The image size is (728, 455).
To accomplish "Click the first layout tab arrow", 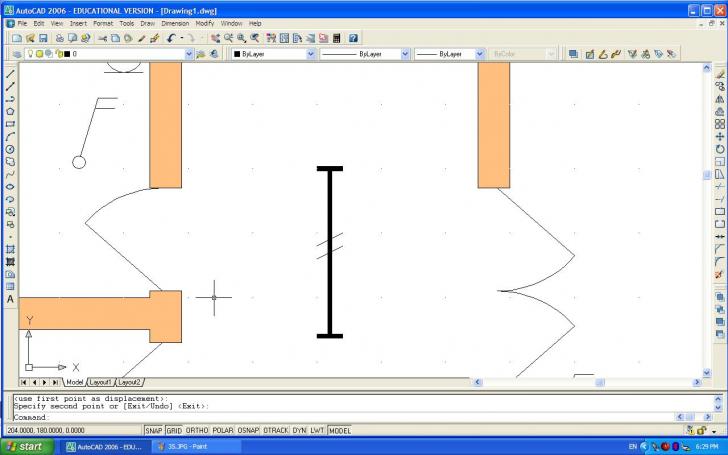I will pyautogui.click(x=24, y=382).
